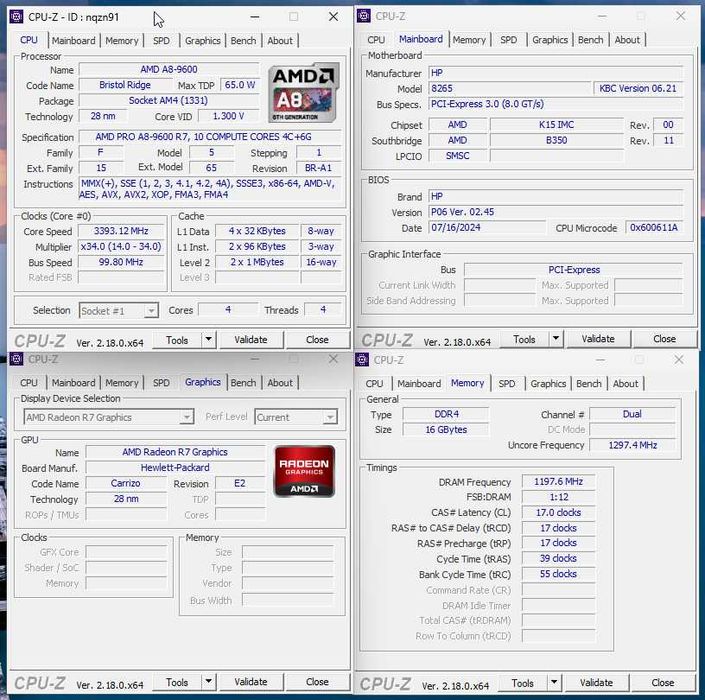This screenshot has width=705, height=700.
Task: Click Tools button in the Memory tab window
Action: [x=522, y=683]
